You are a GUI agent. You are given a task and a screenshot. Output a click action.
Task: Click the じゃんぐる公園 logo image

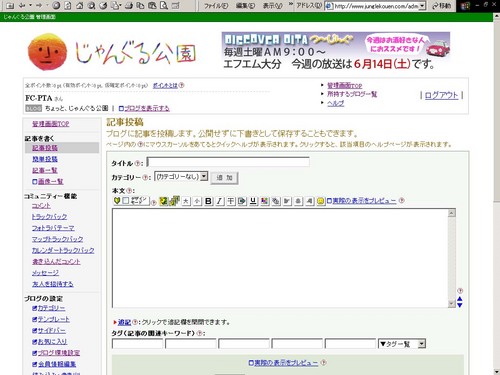tap(112, 52)
